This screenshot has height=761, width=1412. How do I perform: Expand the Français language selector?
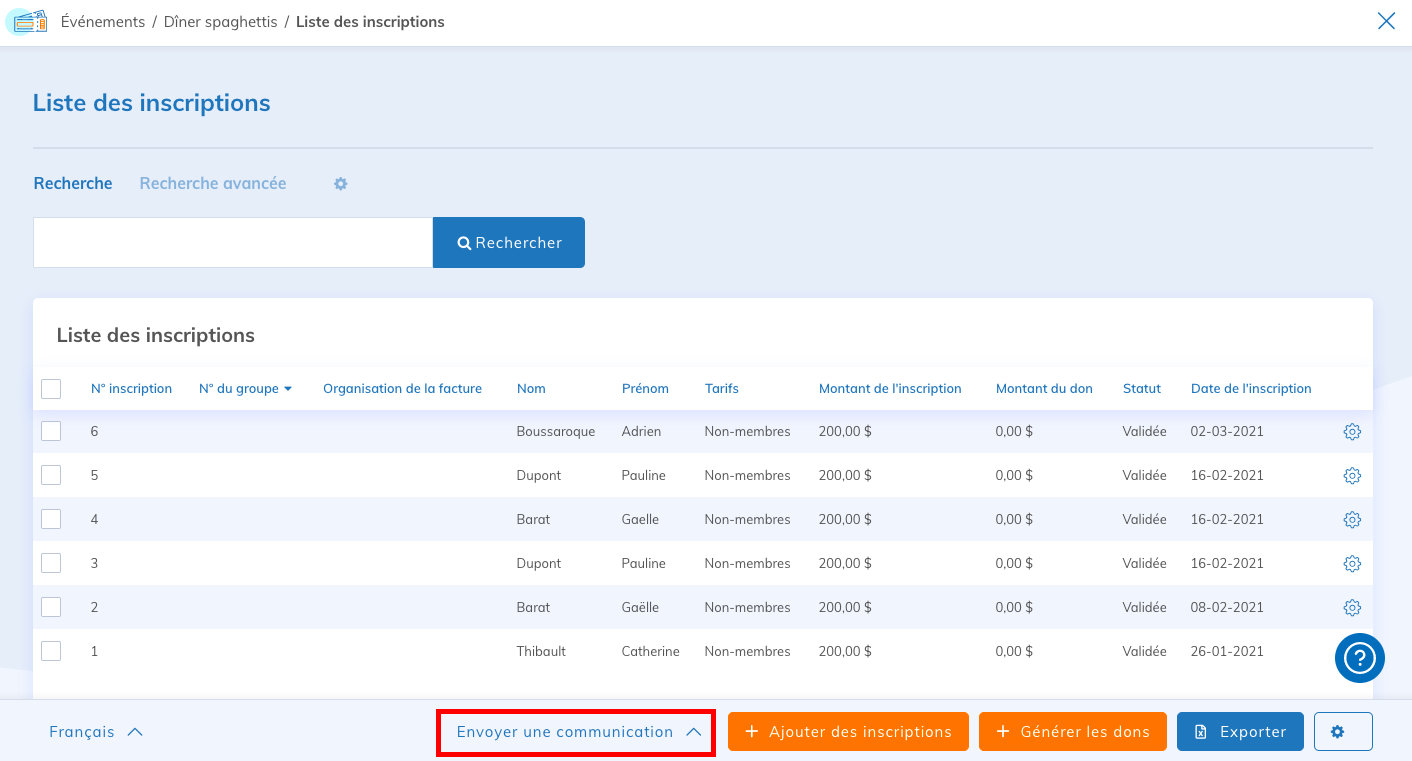click(96, 732)
